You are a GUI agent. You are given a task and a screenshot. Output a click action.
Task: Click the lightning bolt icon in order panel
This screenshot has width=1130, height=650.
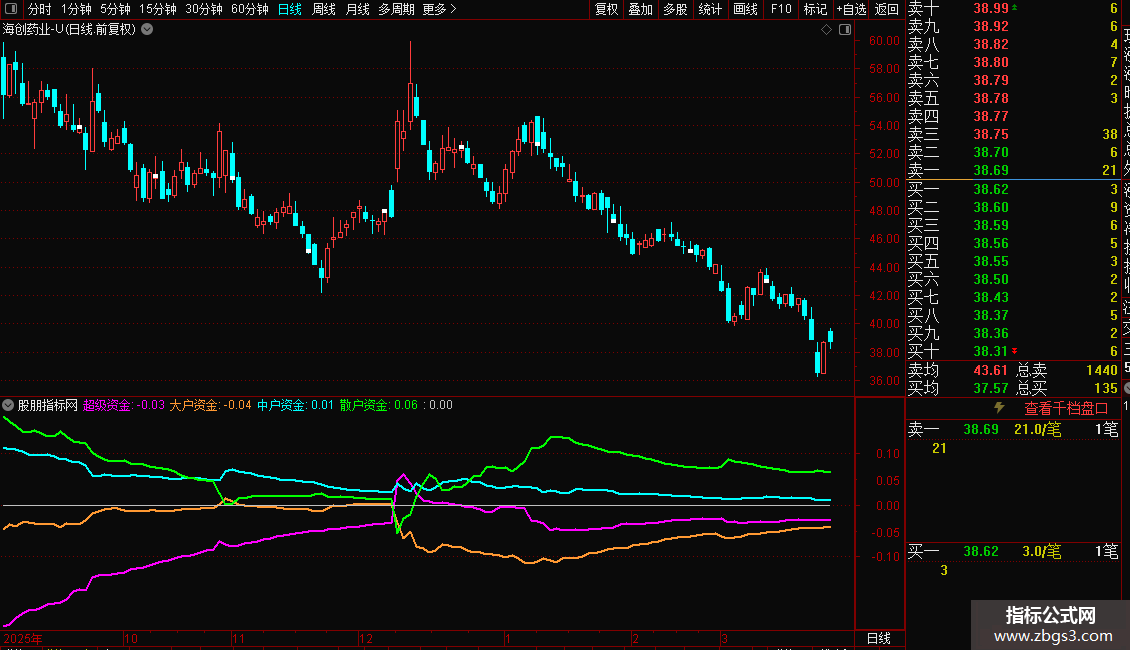pyautogui.click(x=998, y=408)
